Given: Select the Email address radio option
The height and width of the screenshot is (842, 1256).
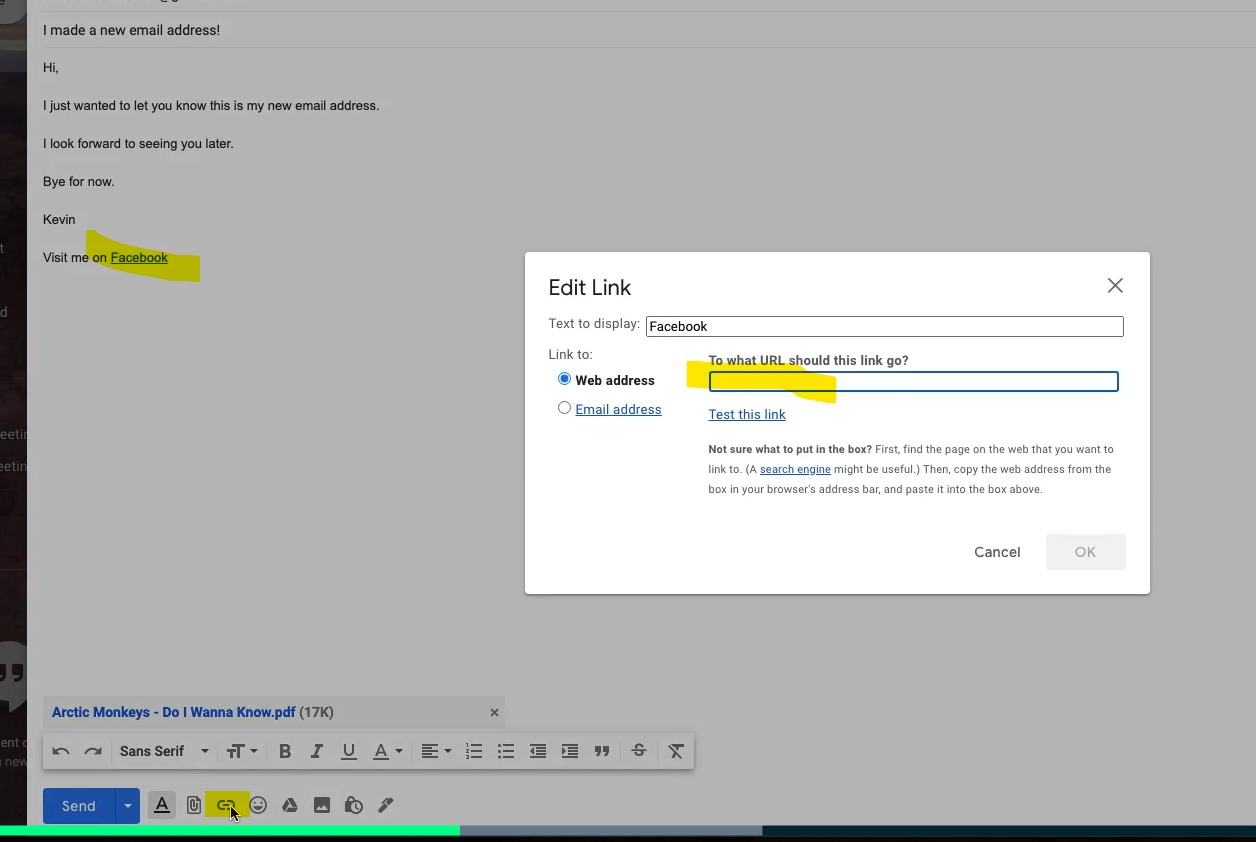Looking at the screenshot, I should [564, 408].
